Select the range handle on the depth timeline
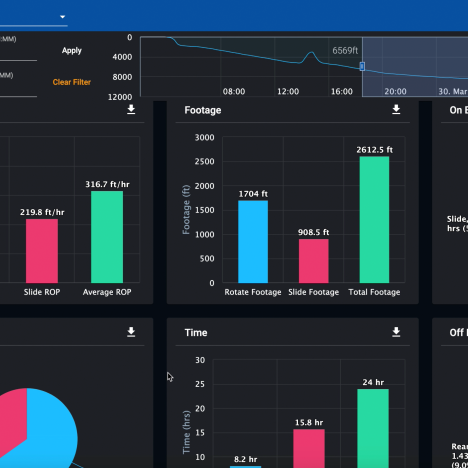Screen dimensions: 468x468 tap(362, 66)
